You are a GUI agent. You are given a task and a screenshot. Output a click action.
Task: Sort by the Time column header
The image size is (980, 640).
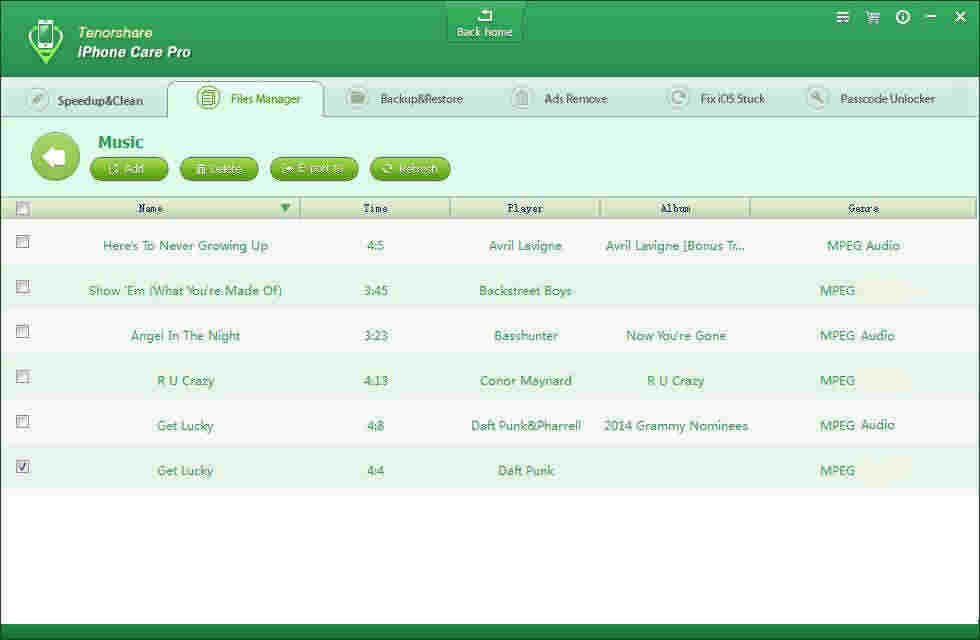[x=375, y=208]
